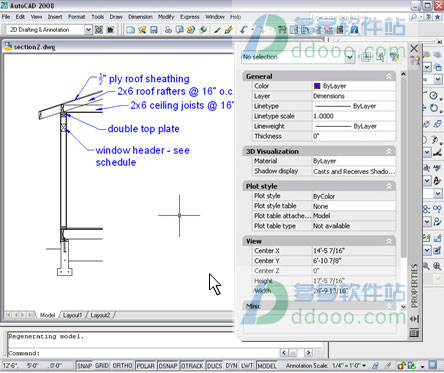Screen dimensions: 444x373
Task: Collapse the General properties section
Action: click(x=389, y=76)
